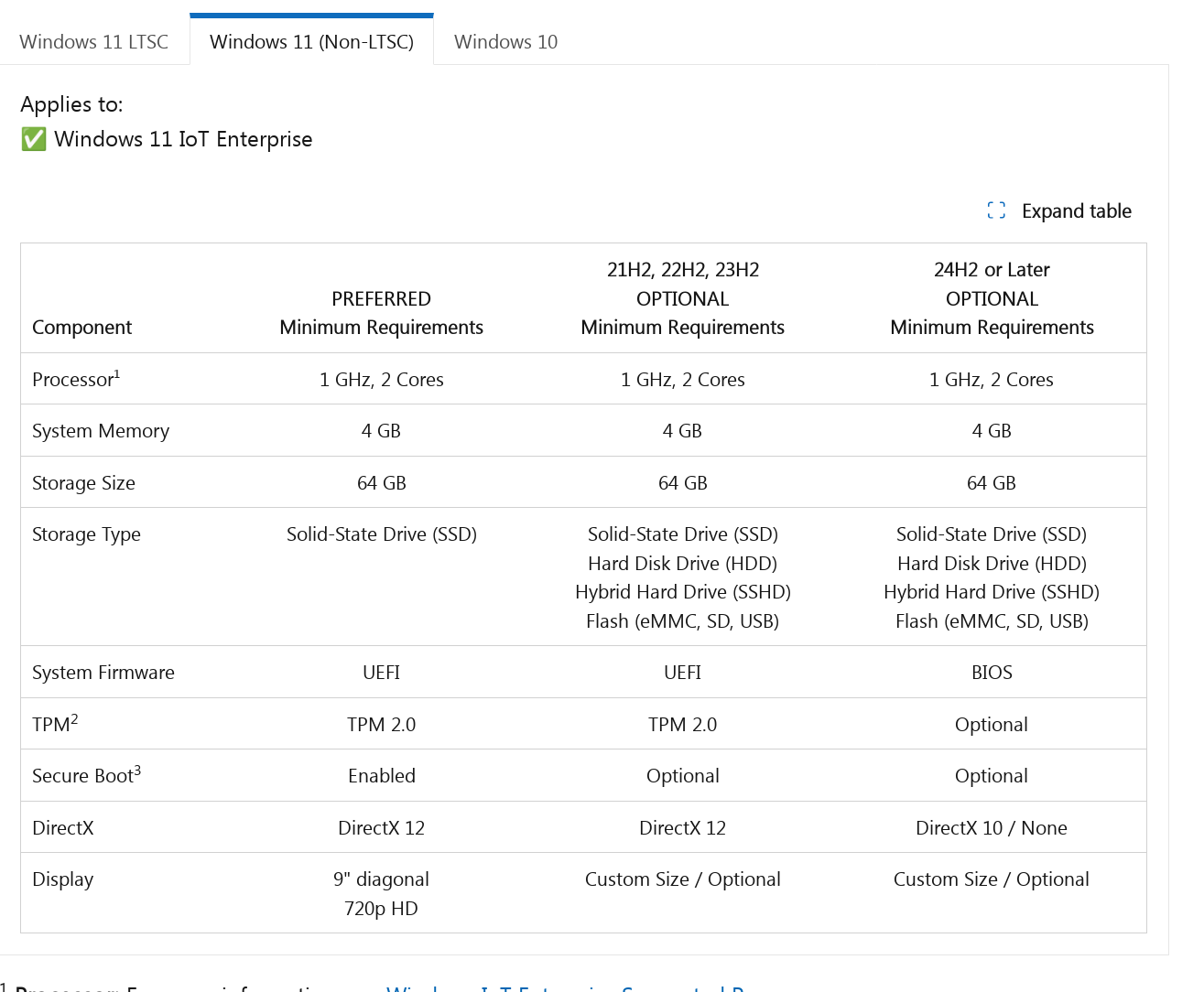Click '64 GB' in the 24H2 or Later column
Image resolution: width=1204 pixels, height=992 pixels.
click(x=992, y=483)
